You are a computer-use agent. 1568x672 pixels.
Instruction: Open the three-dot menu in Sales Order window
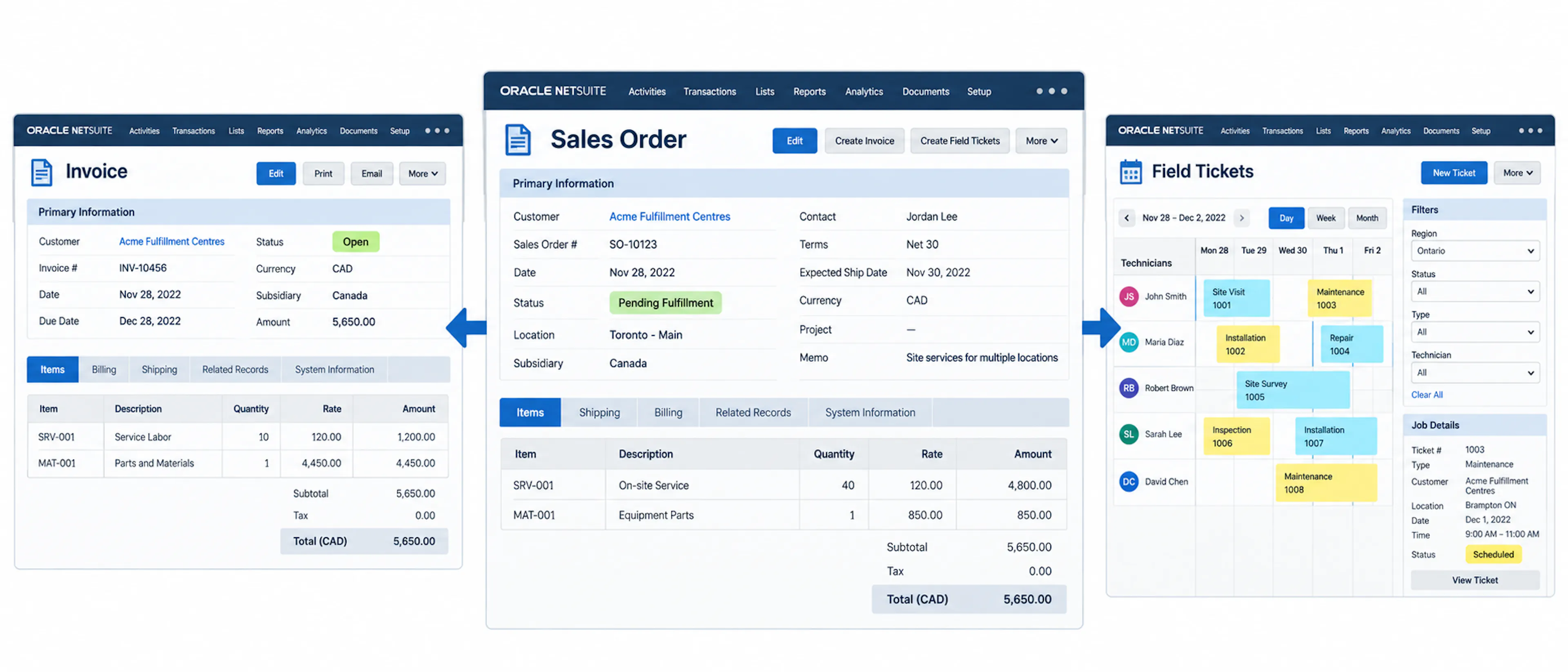tap(1051, 92)
